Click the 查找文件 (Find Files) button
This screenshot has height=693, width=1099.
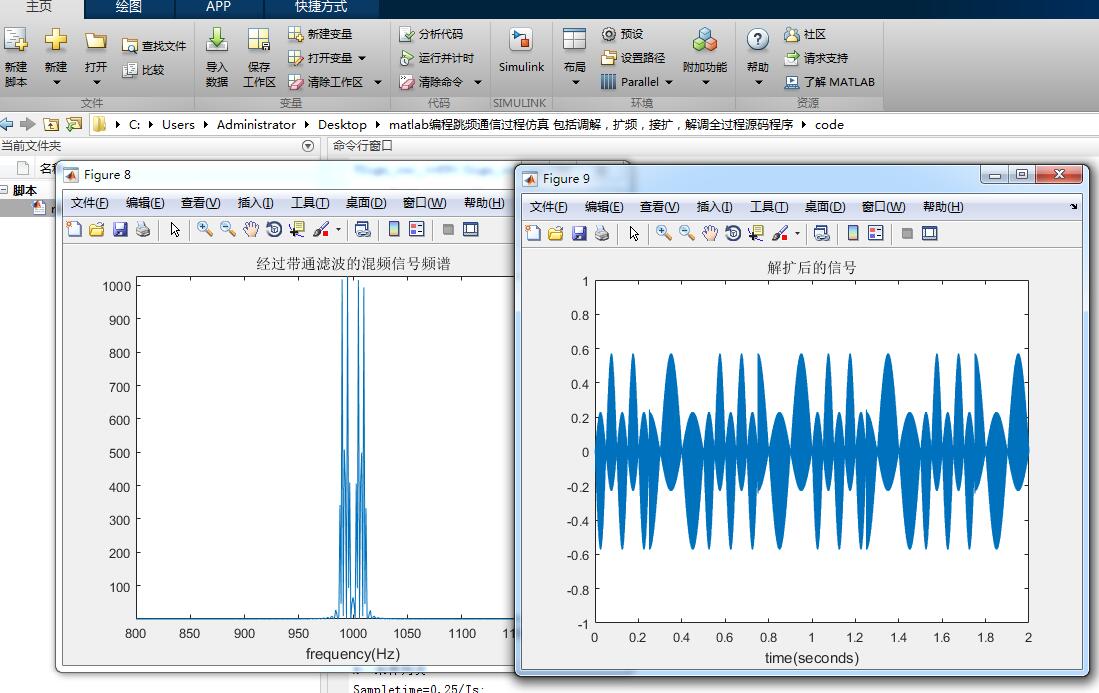click(x=153, y=46)
